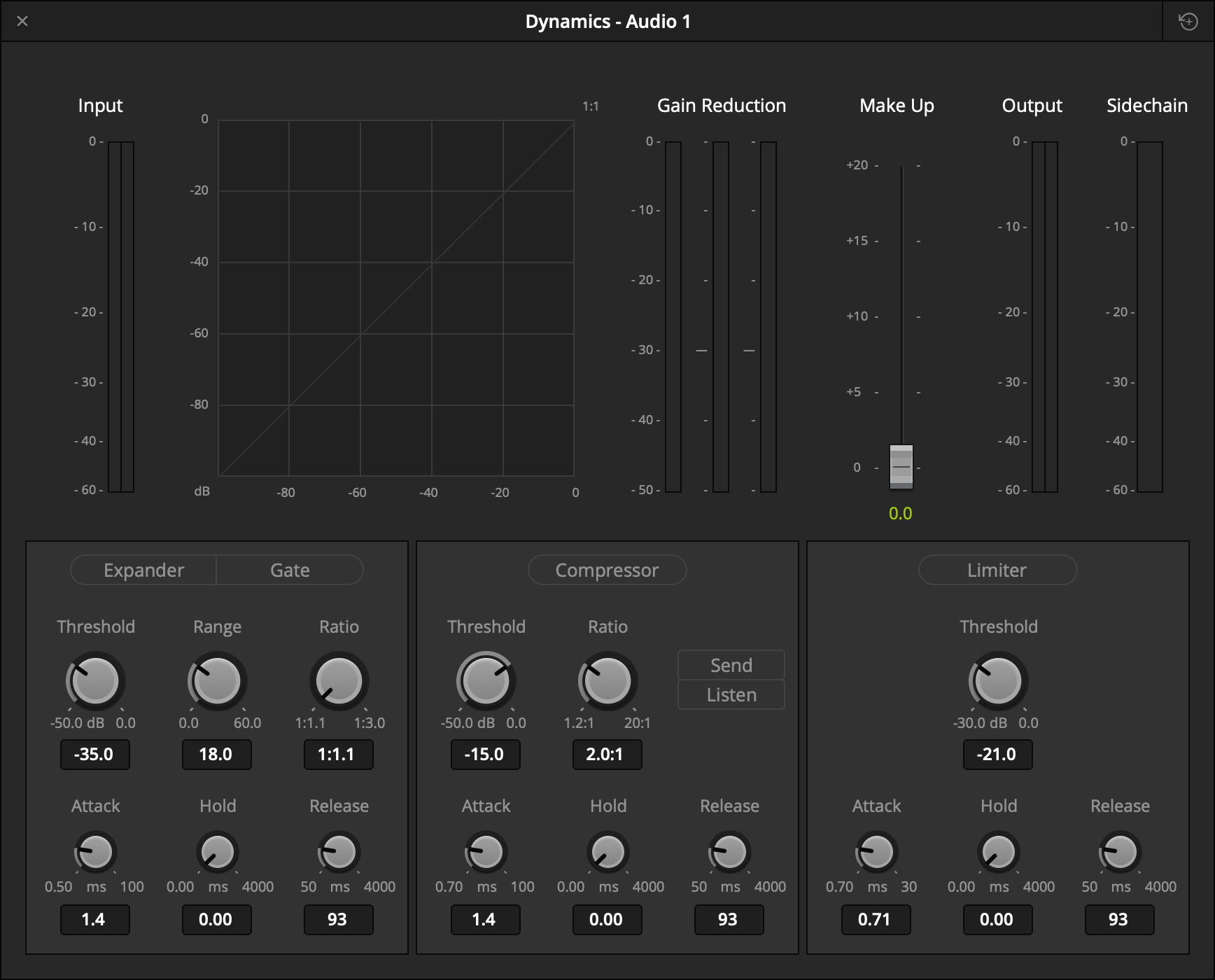
Task: Enable the Expander mode
Action: coord(143,570)
